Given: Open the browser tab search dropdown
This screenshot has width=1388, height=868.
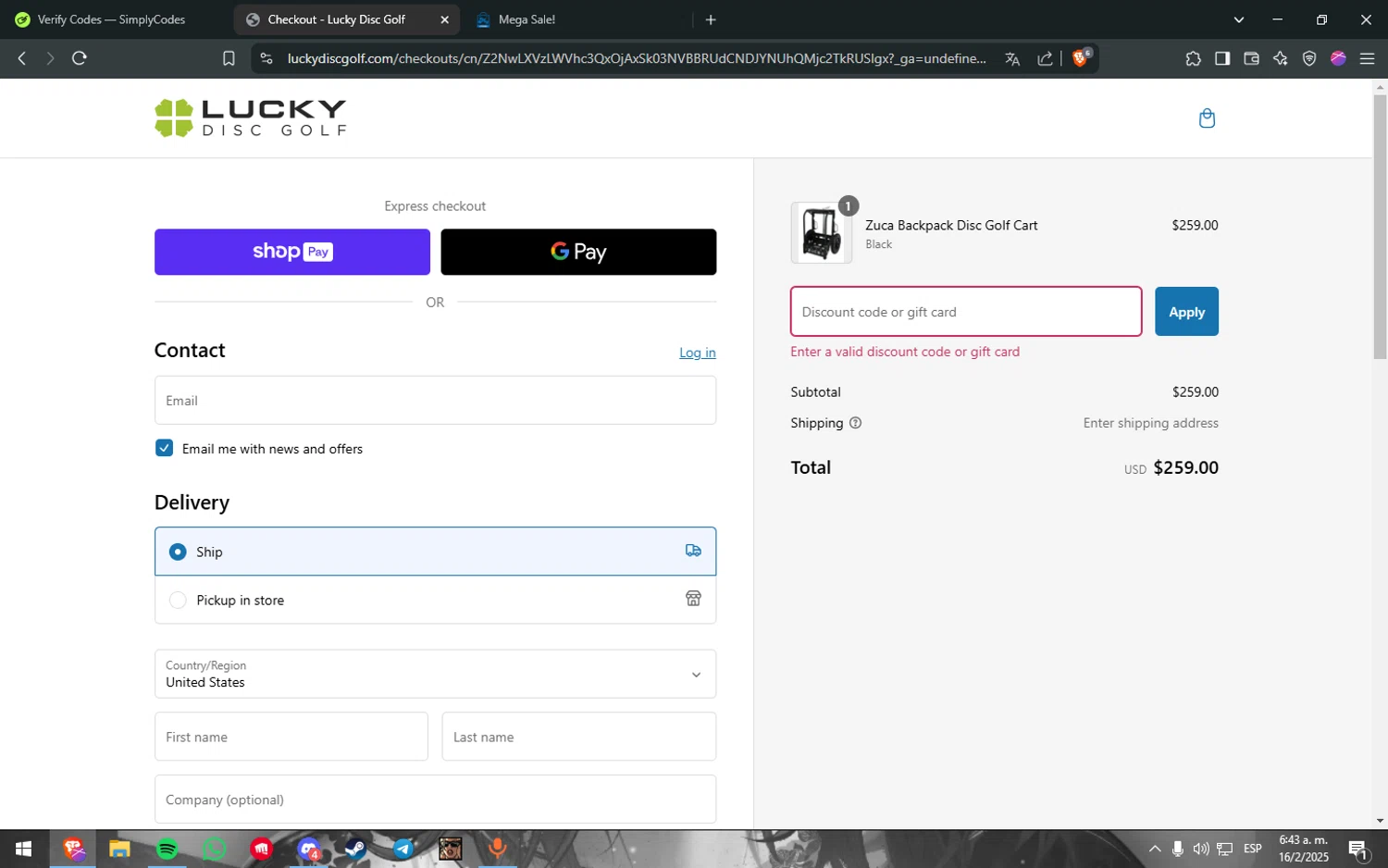Looking at the screenshot, I should (1238, 19).
